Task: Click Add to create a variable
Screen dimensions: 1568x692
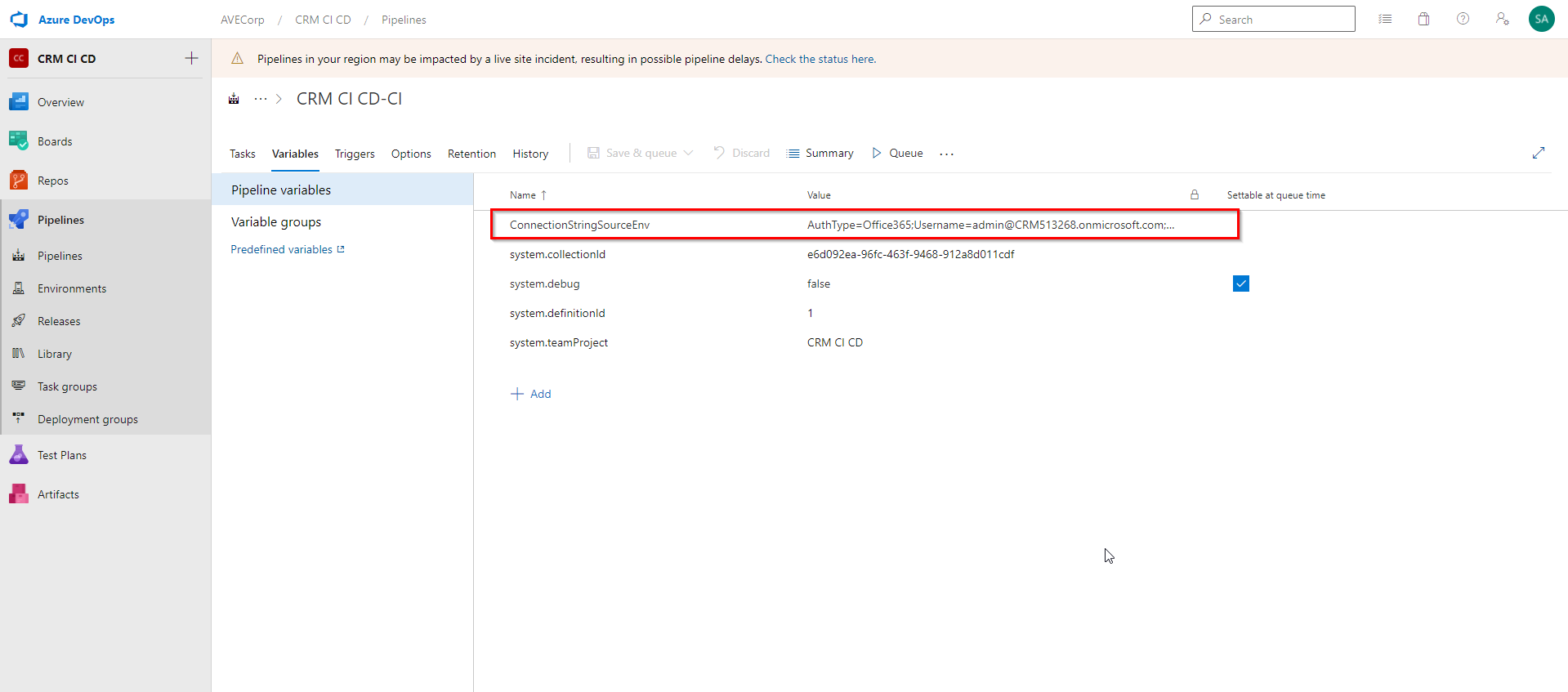Action: click(x=531, y=394)
